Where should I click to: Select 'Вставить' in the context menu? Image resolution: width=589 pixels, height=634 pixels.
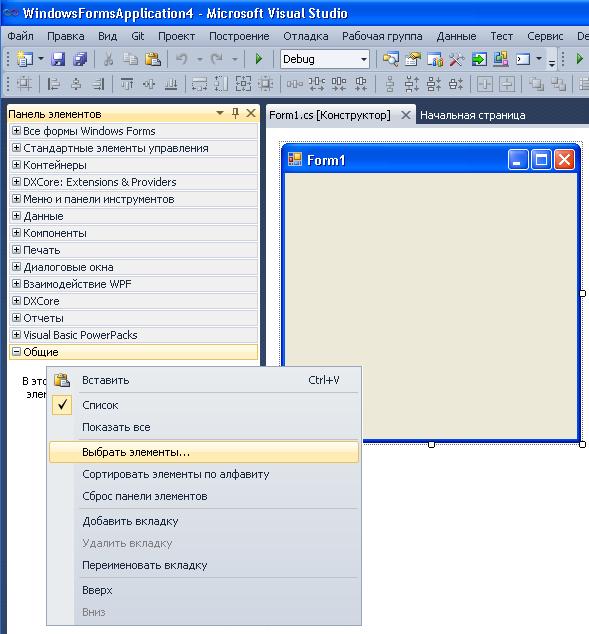[204, 380]
